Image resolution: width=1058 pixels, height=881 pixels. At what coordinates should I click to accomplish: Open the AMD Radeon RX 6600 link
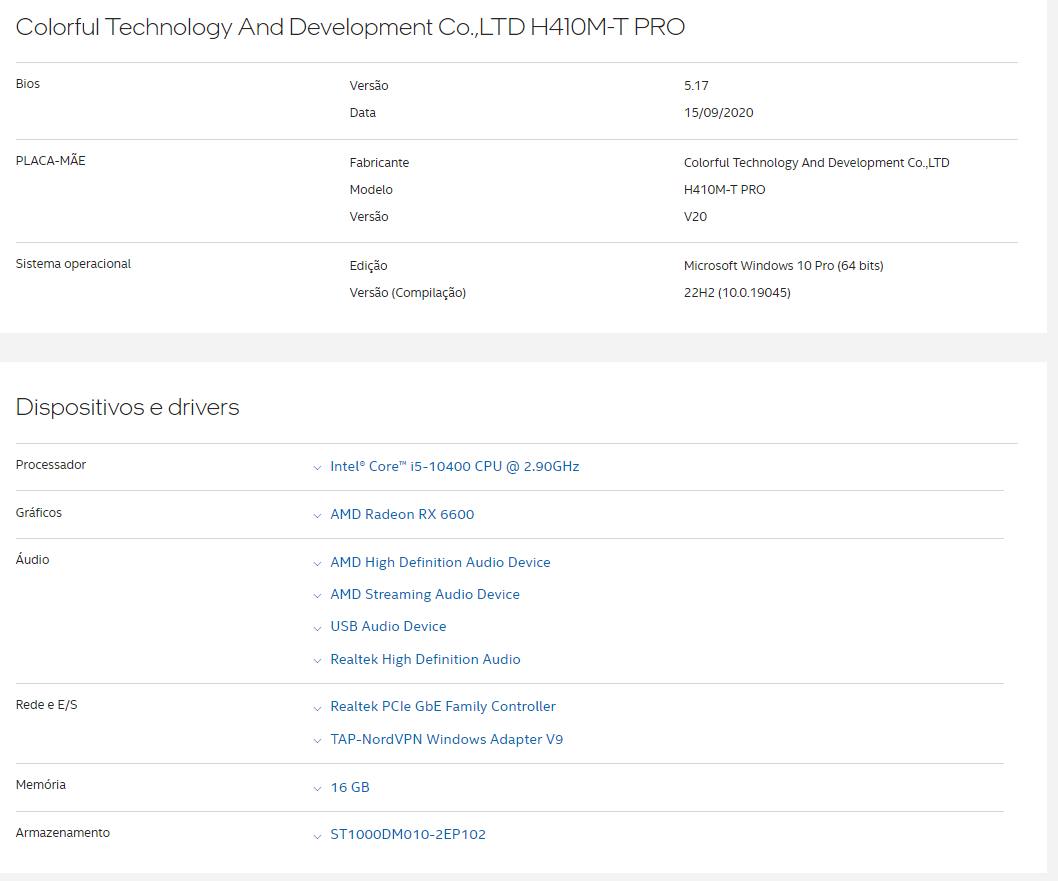coord(402,514)
